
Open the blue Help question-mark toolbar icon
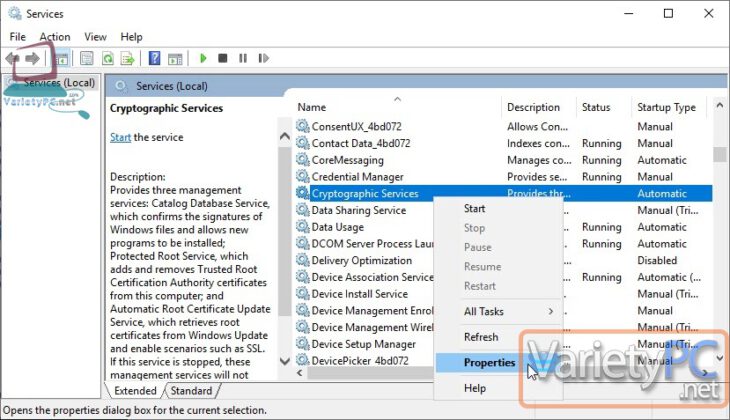154,59
